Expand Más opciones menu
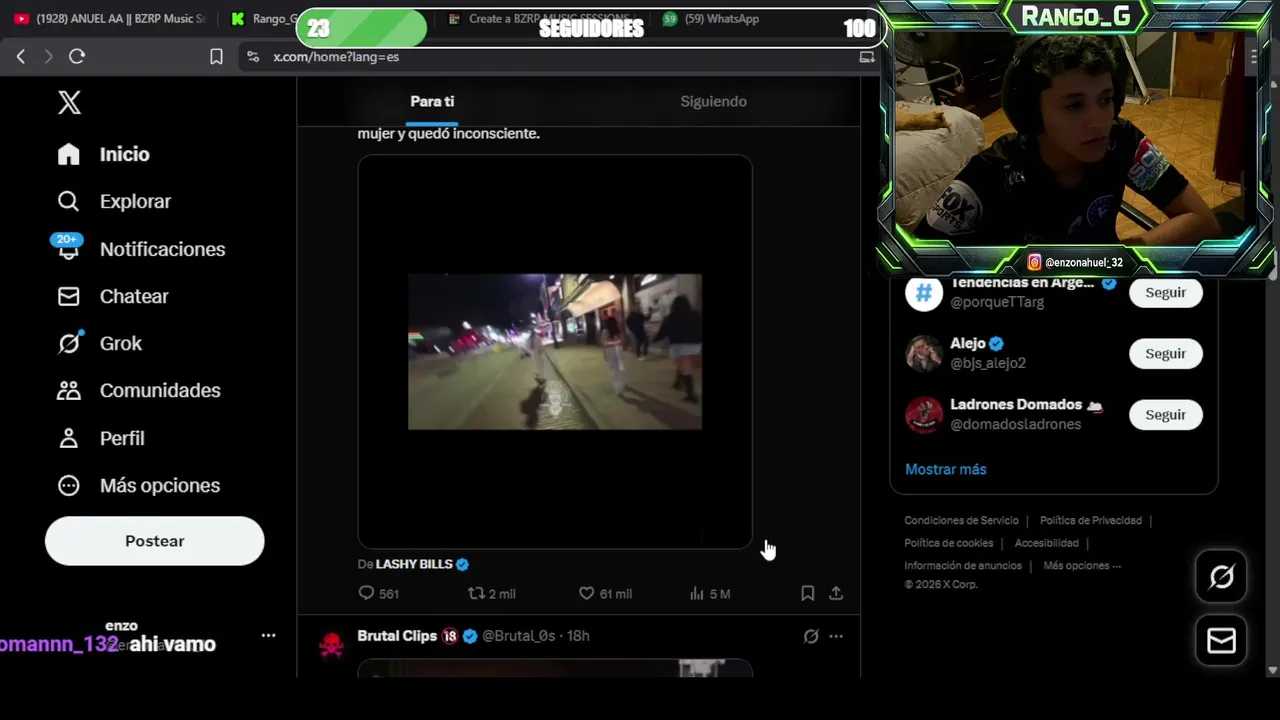This screenshot has width=1280, height=720. pyautogui.click(x=138, y=485)
